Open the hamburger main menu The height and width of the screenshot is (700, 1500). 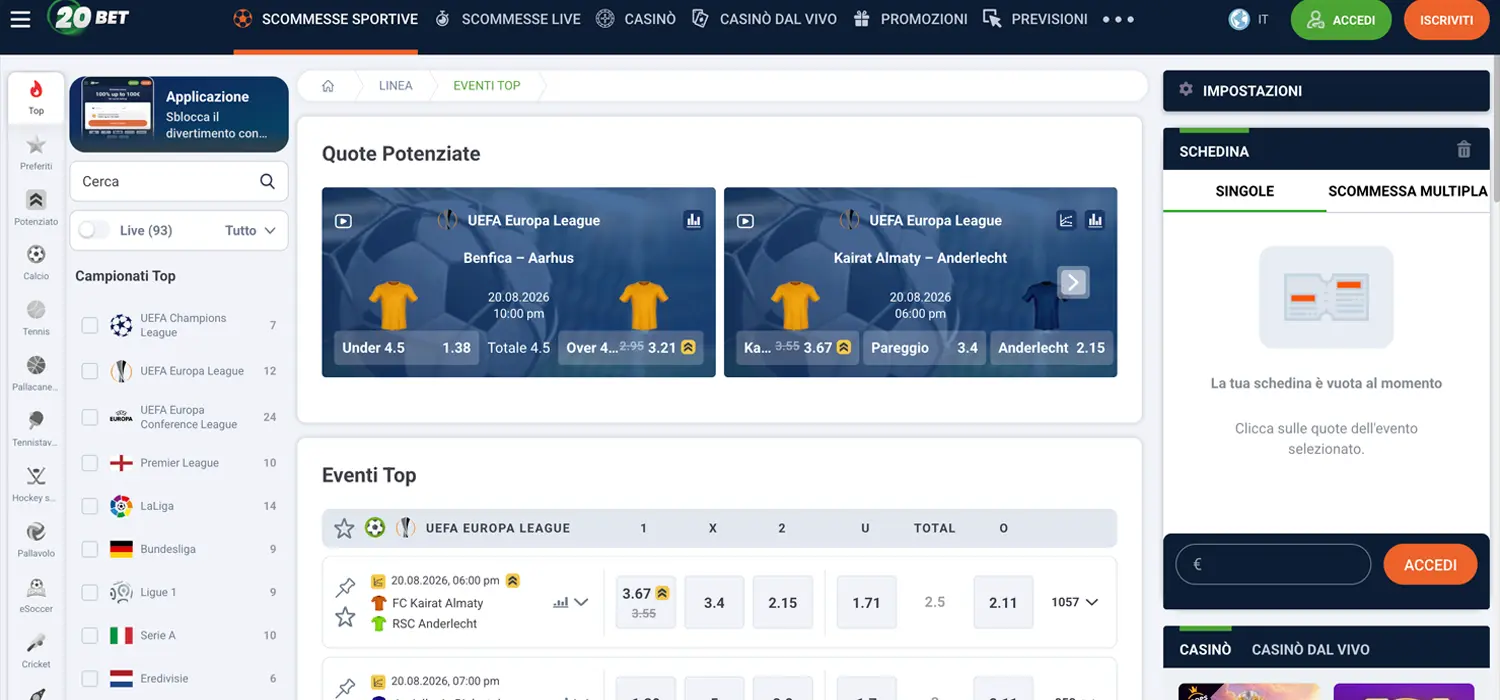click(x=20, y=19)
